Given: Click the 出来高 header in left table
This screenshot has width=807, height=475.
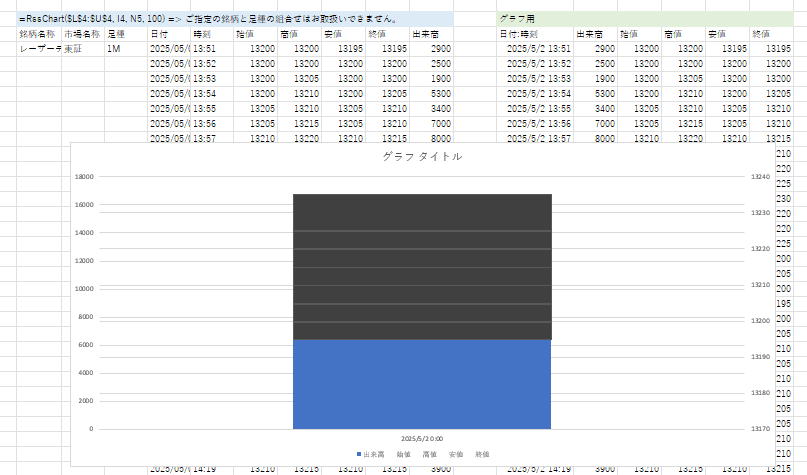Looking at the screenshot, I should pyautogui.click(x=431, y=34).
